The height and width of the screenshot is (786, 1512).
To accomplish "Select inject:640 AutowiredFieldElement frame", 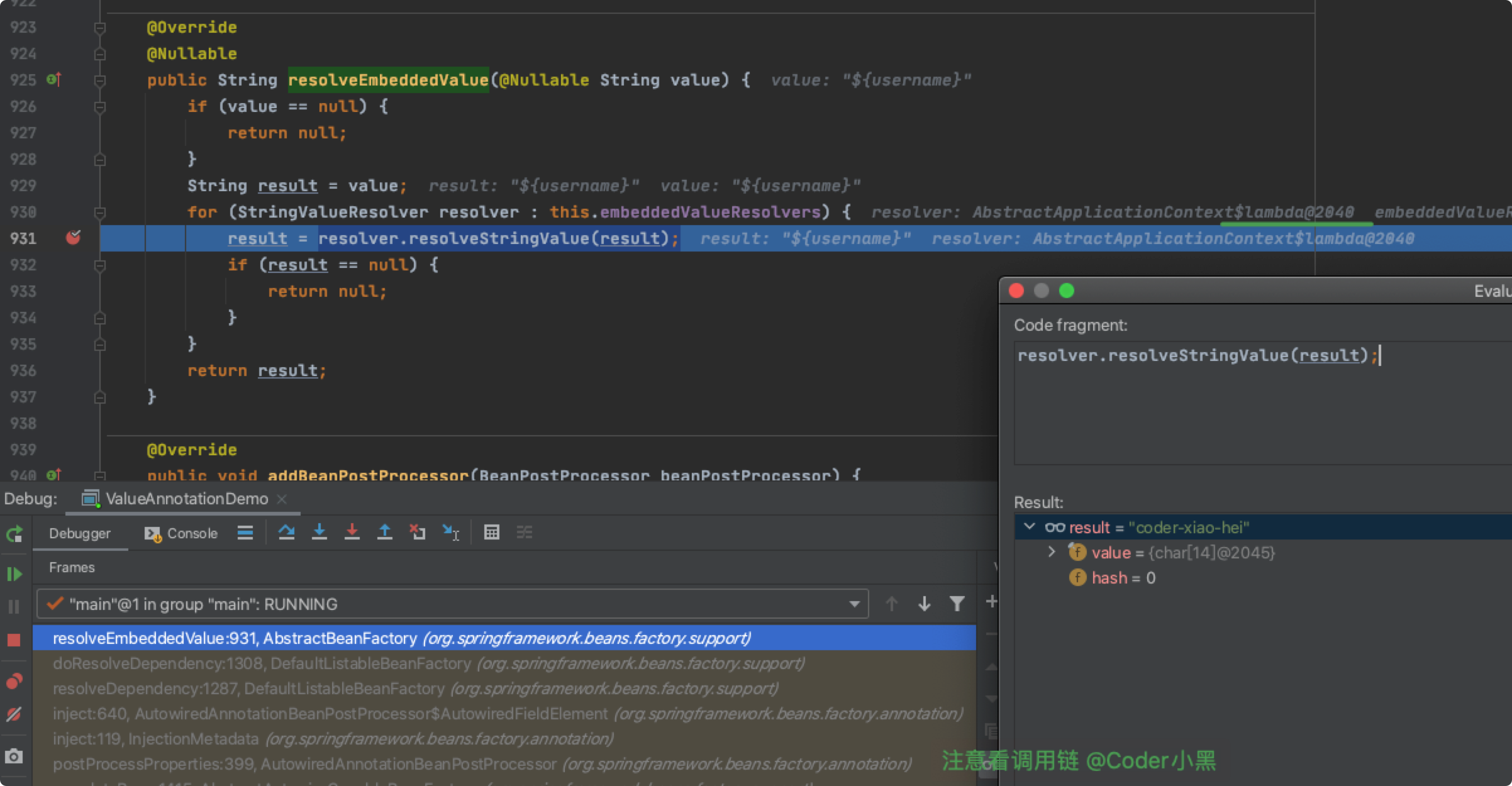I will click(x=504, y=714).
